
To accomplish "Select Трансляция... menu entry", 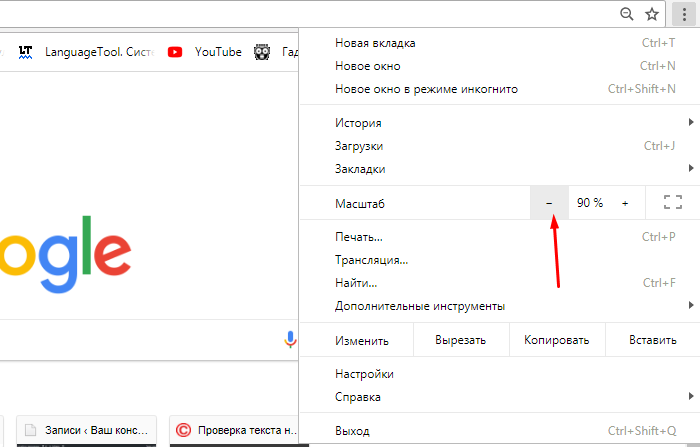I will [x=500, y=260].
